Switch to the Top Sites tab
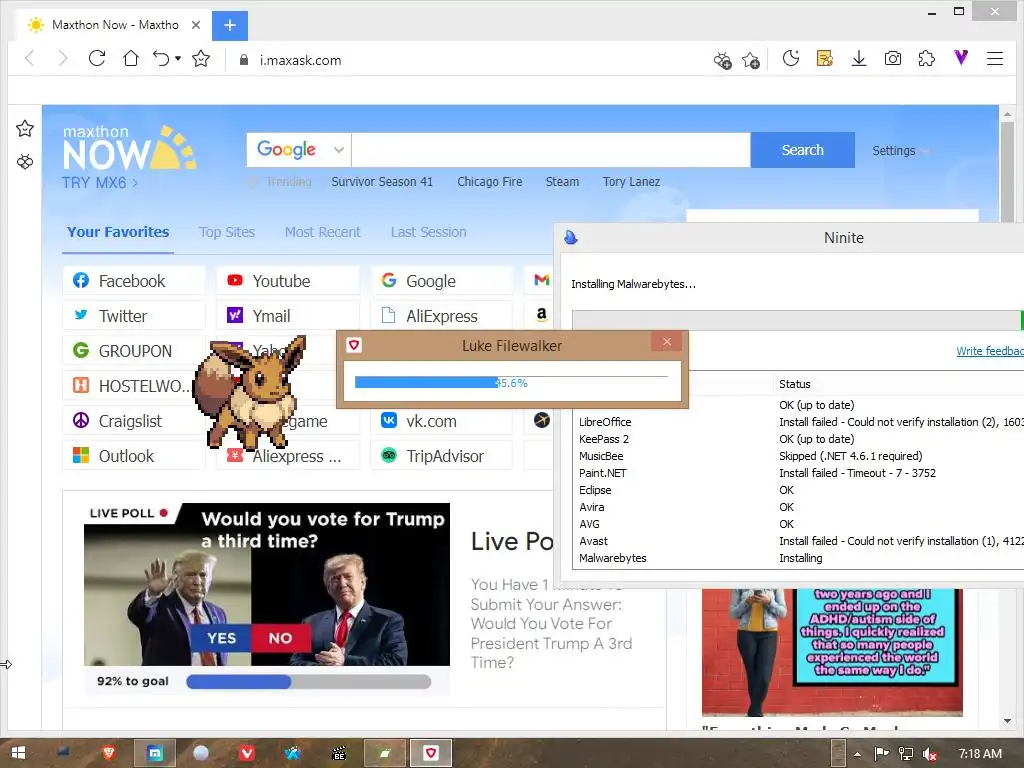The width and height of the screenshot is (1024, 768). (227, 232)
